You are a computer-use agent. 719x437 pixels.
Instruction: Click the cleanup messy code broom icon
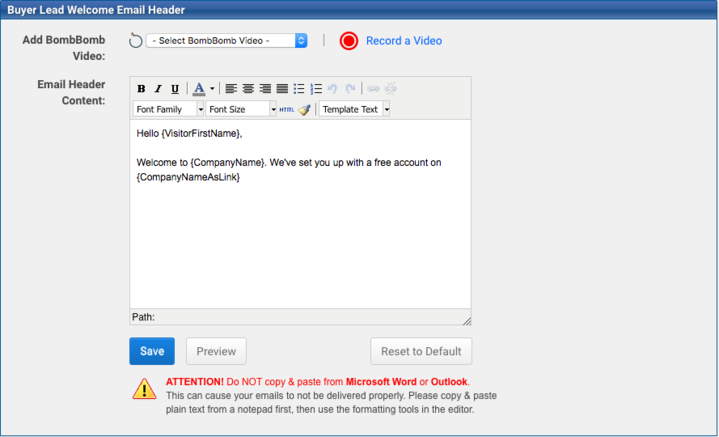[304, 109]
